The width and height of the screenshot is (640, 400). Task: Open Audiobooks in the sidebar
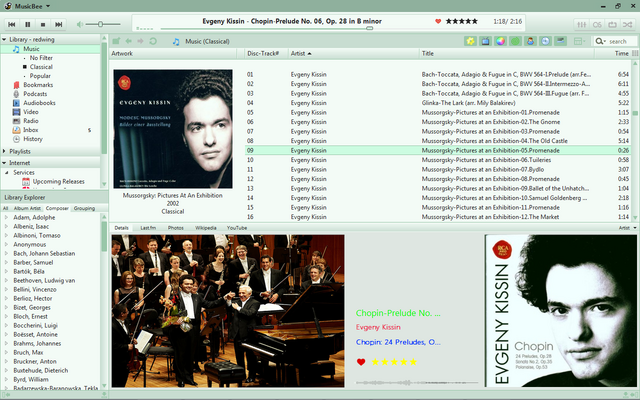[39, 103]
